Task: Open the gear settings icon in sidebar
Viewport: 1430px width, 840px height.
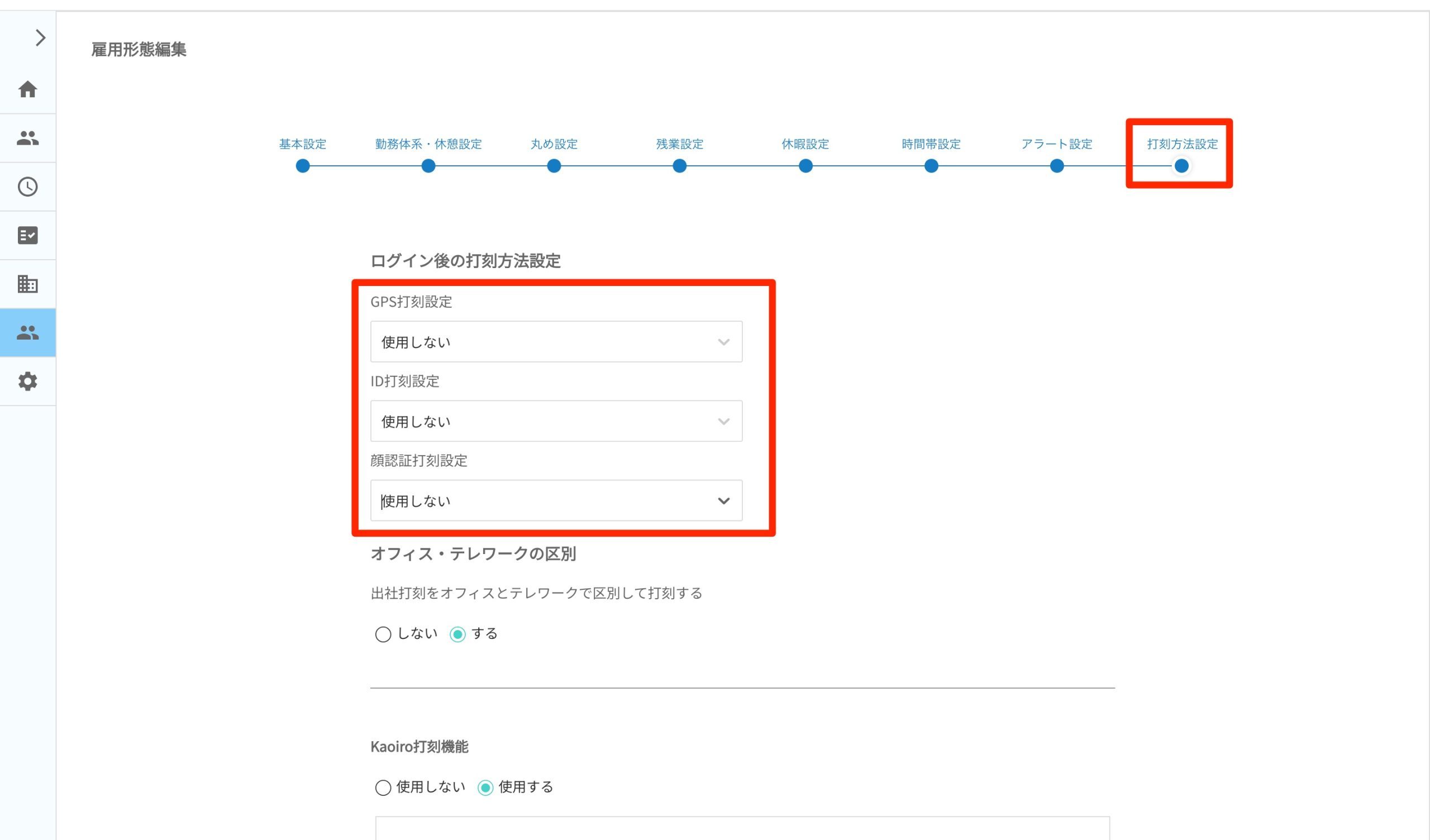Action: pyautogui.click(x=28, y=381)
